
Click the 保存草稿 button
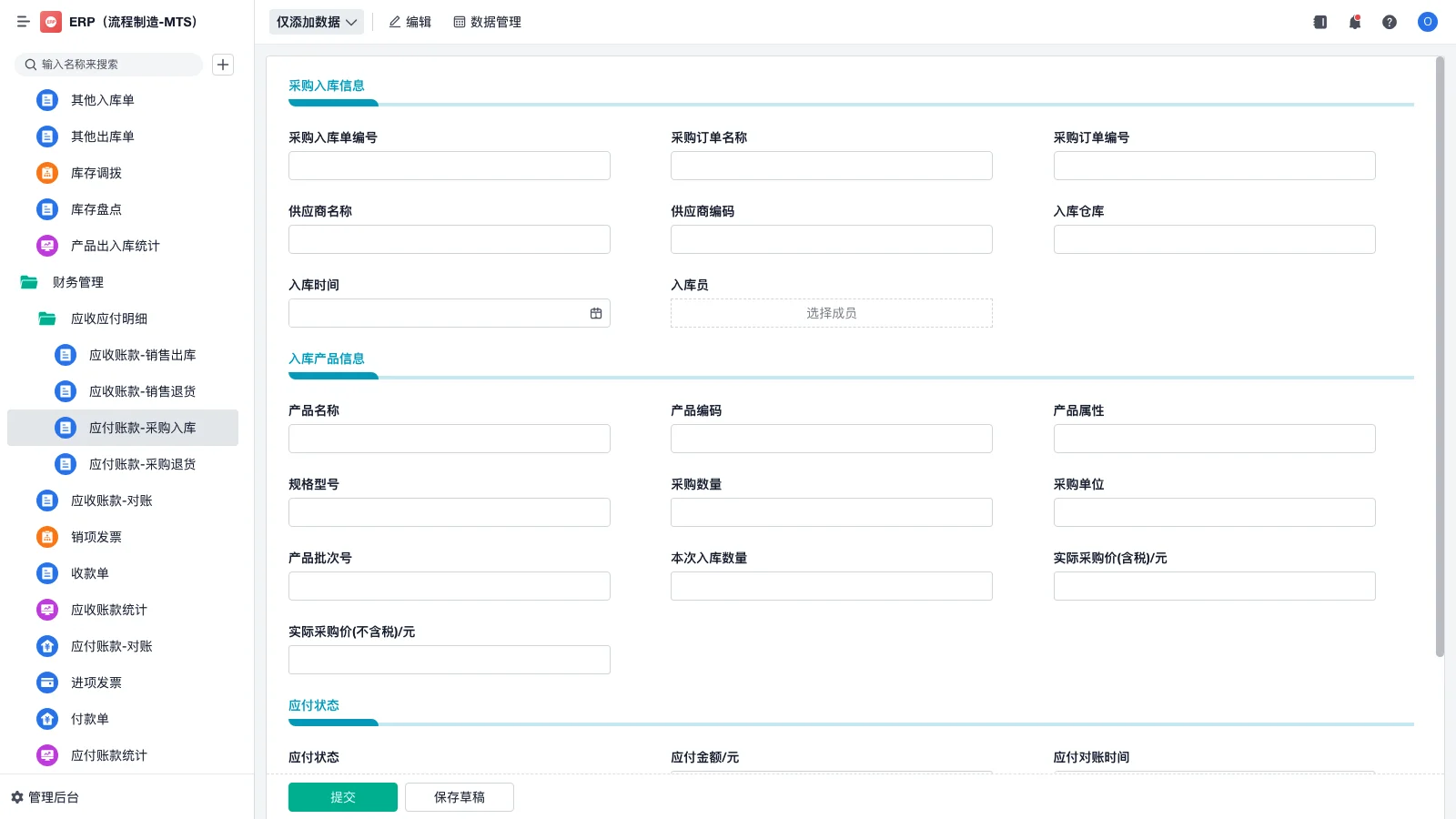(460, 797)
